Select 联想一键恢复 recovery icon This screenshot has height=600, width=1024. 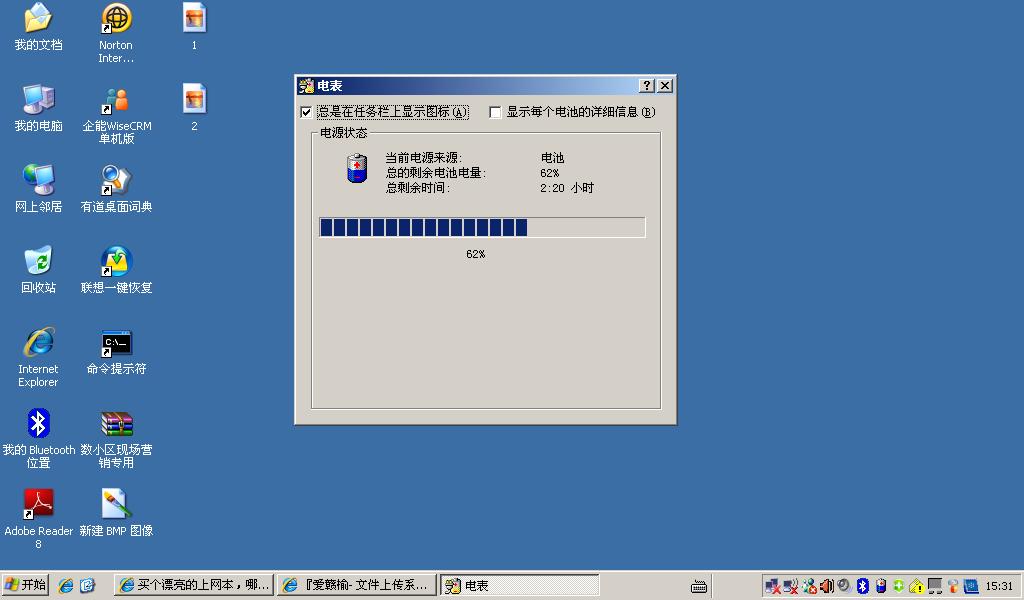(116, 262)
